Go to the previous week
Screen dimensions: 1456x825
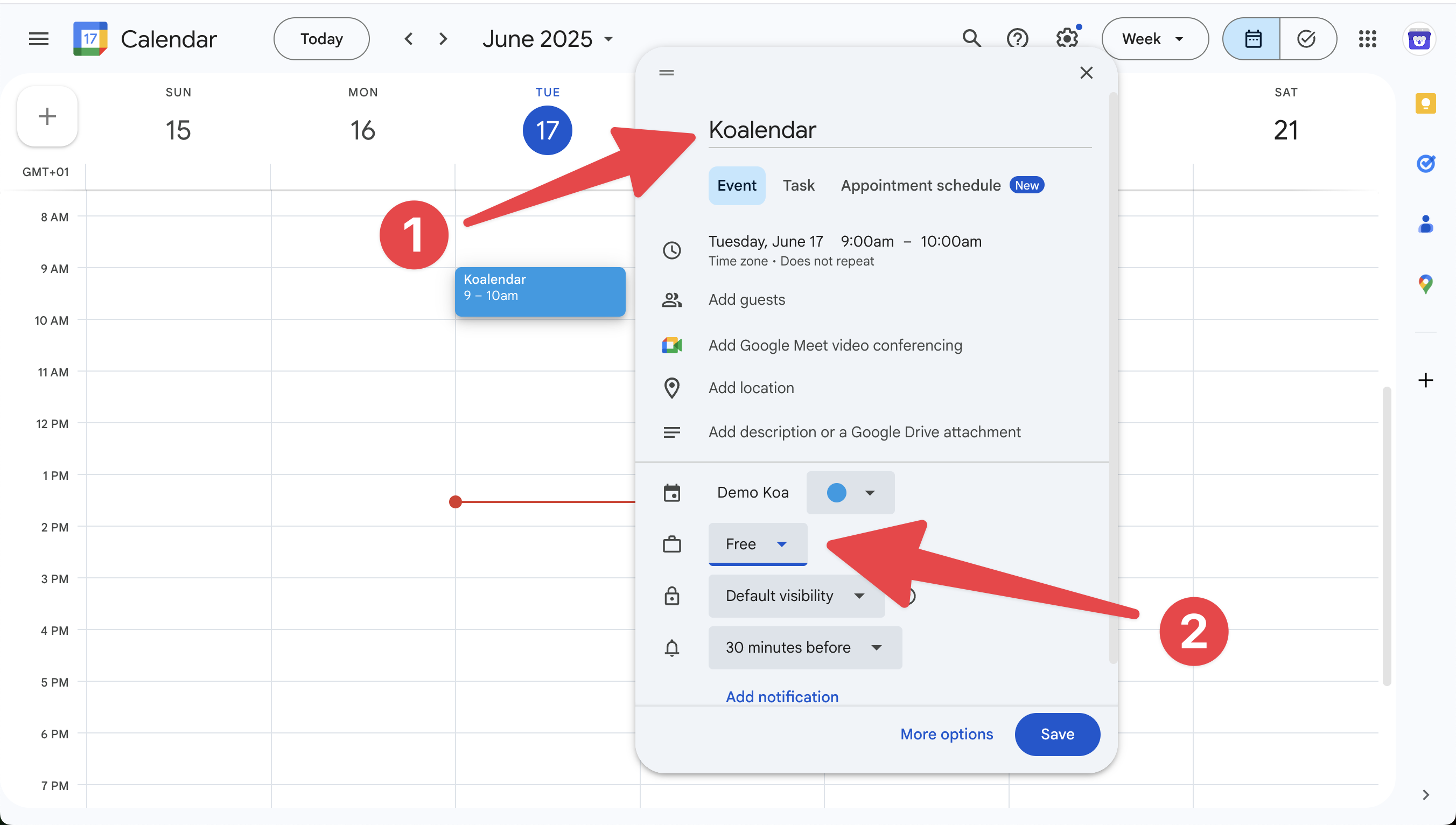pyautogui.click(x=409, y=39)
